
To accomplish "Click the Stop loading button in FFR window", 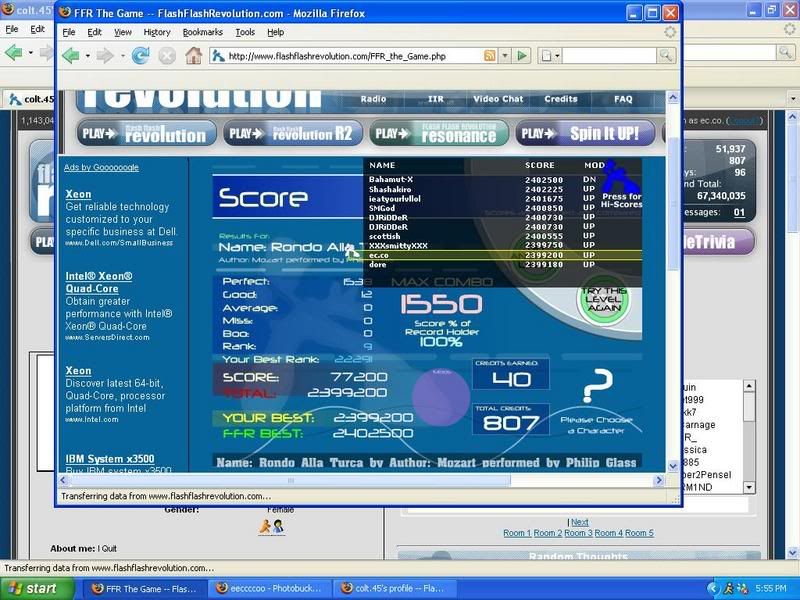I will pyautogui.click(x=167, y=56).
